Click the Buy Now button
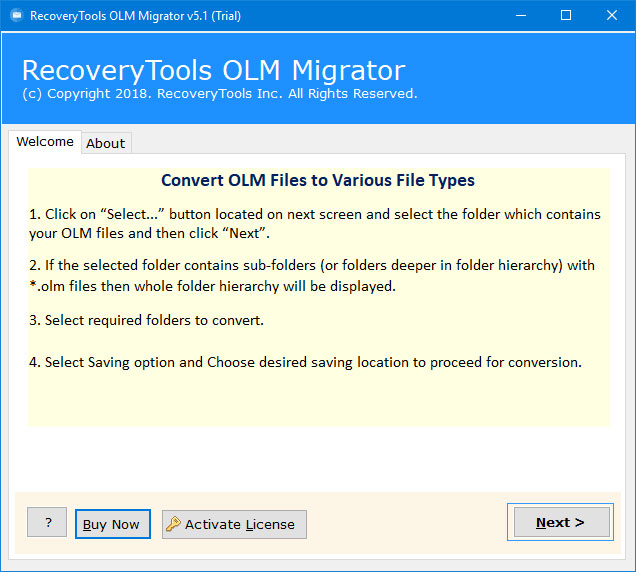This screenshot has height=572, width=636. [113, 524]
